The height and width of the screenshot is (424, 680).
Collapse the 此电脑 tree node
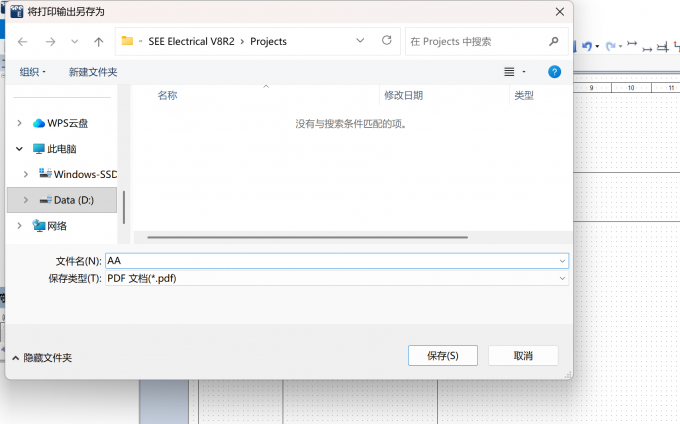[x=19, y=149]
